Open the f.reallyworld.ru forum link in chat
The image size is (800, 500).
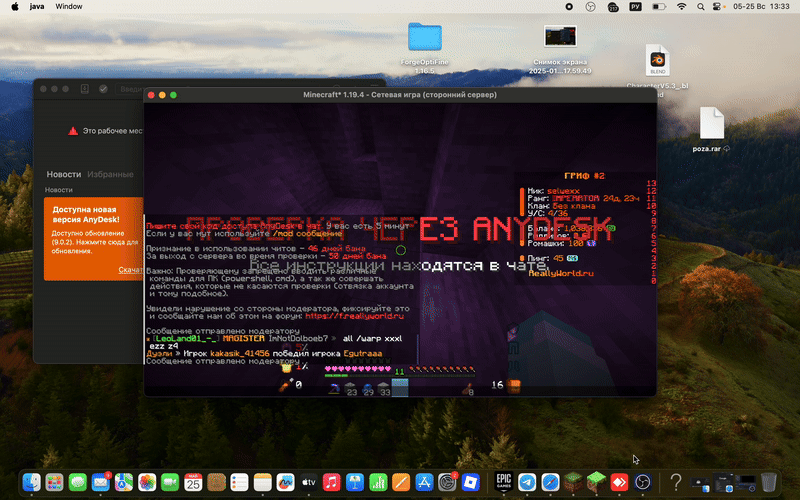click(x=354, y=316)
